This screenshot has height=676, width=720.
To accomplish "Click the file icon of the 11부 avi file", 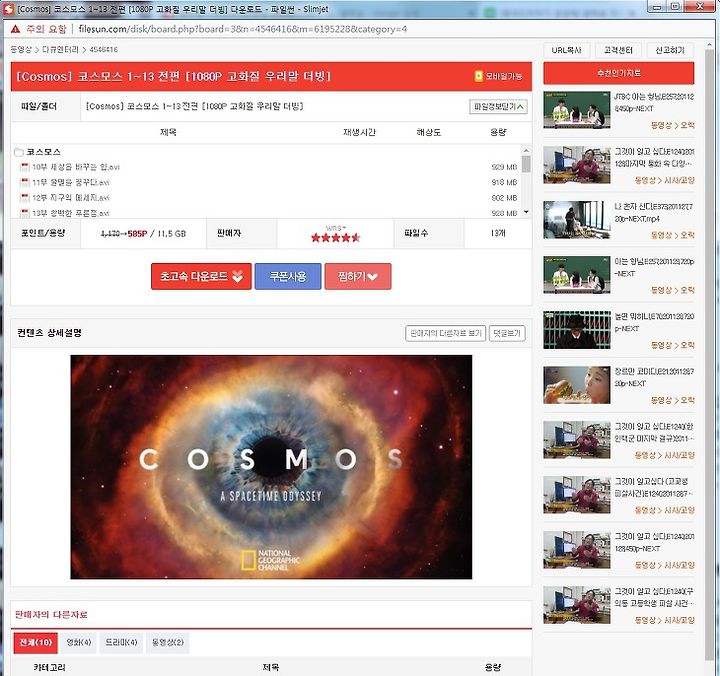I will [25, 182].
